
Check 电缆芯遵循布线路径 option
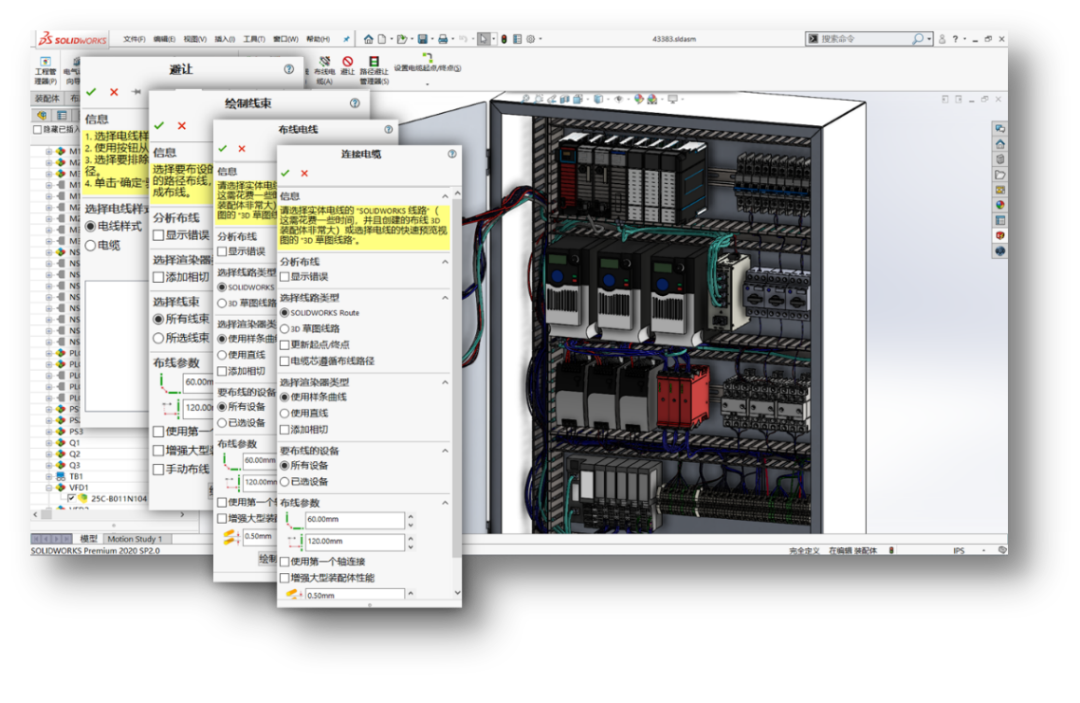[284, 361]
